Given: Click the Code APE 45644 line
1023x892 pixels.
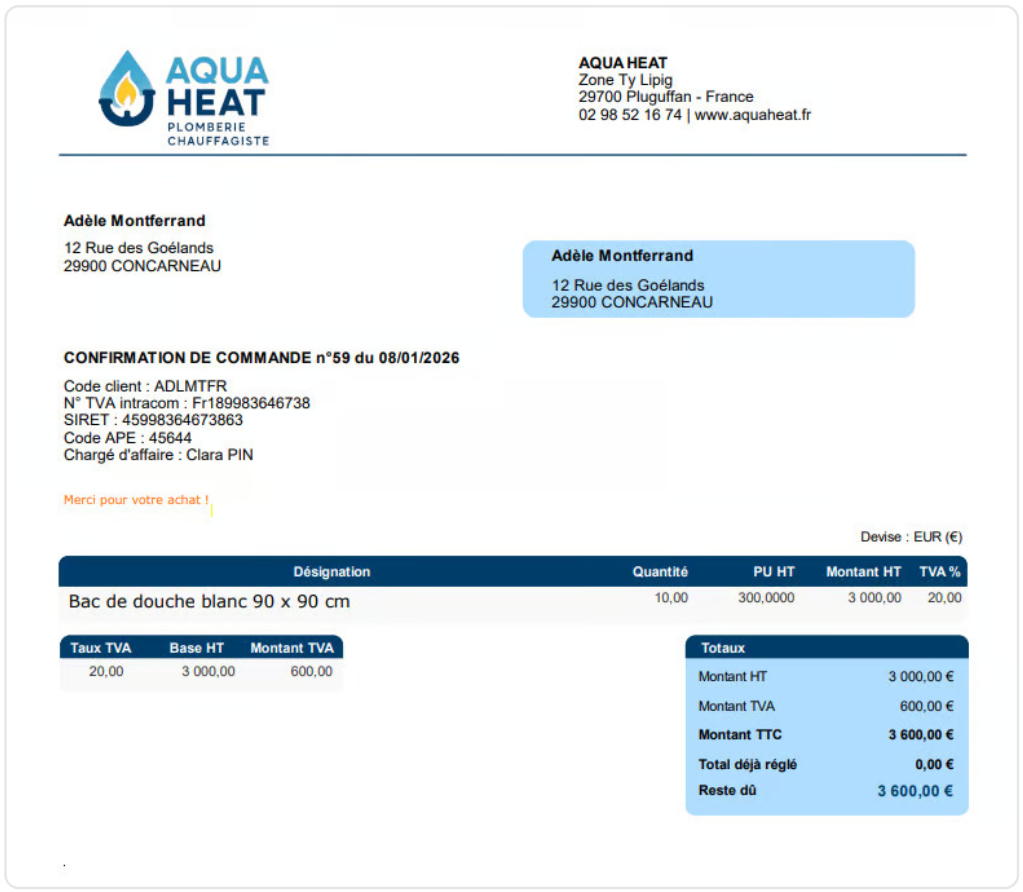Looking at the screenshot, I should tap(127, 437).
